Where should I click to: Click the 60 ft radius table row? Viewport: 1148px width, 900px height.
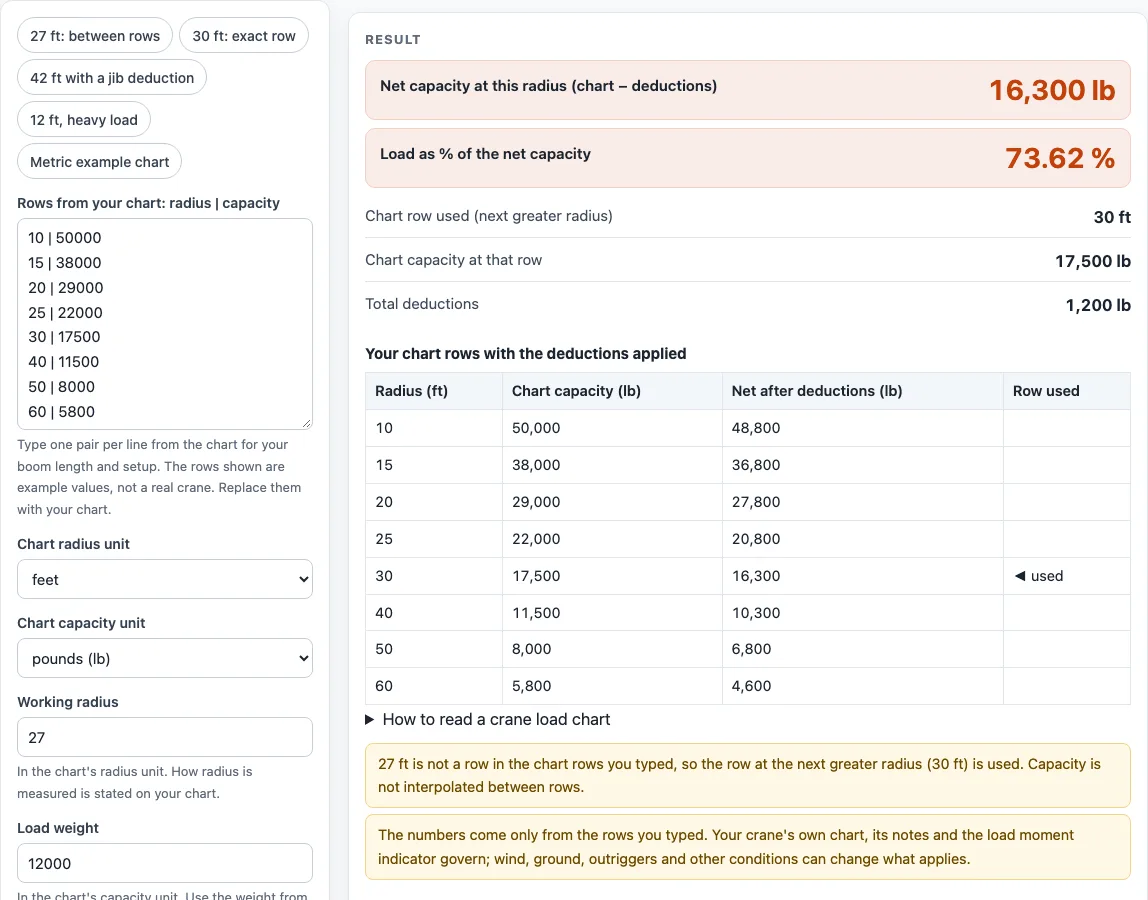point(748,686)
